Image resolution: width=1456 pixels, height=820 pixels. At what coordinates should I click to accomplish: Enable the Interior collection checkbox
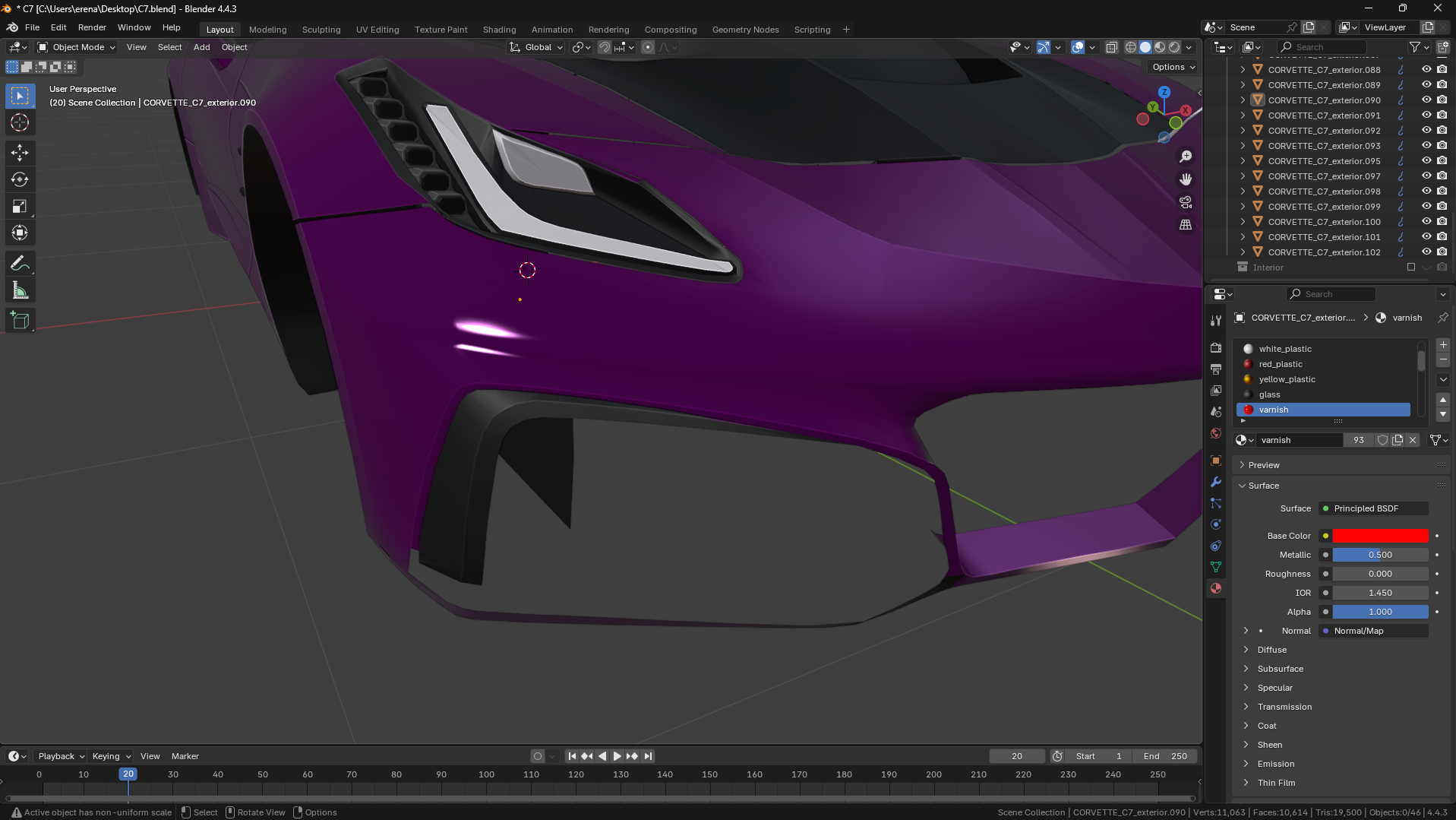pos(1411,267)
